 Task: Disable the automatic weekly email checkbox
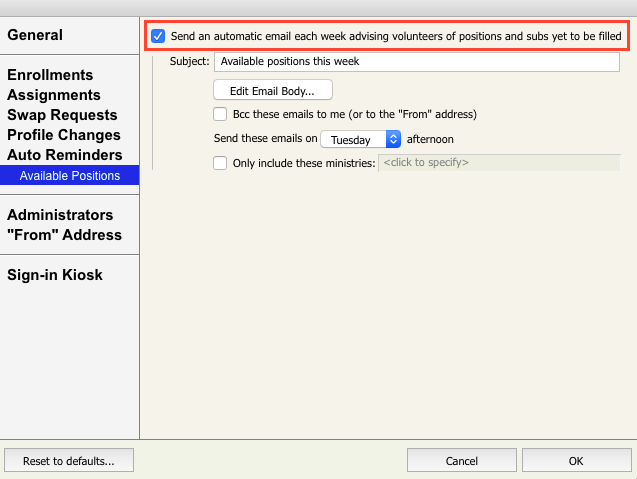[158, 36]
